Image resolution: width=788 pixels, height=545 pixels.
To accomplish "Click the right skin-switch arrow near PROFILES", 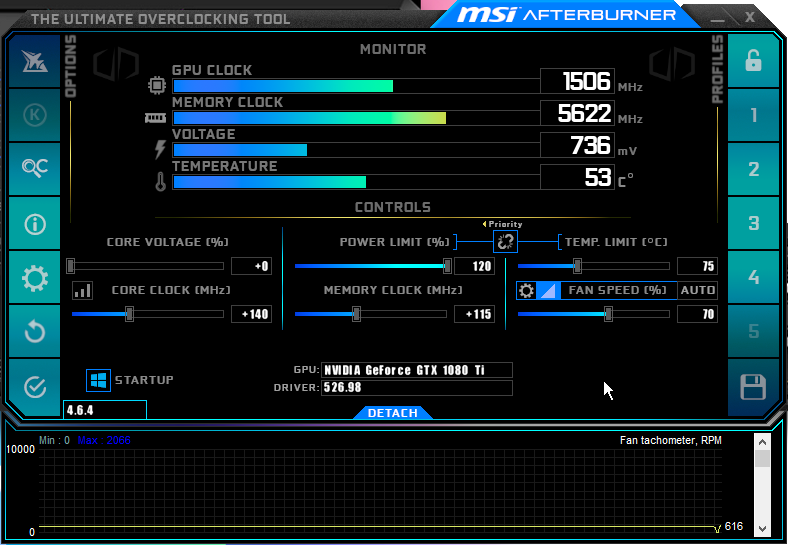I will coord(672,65).
